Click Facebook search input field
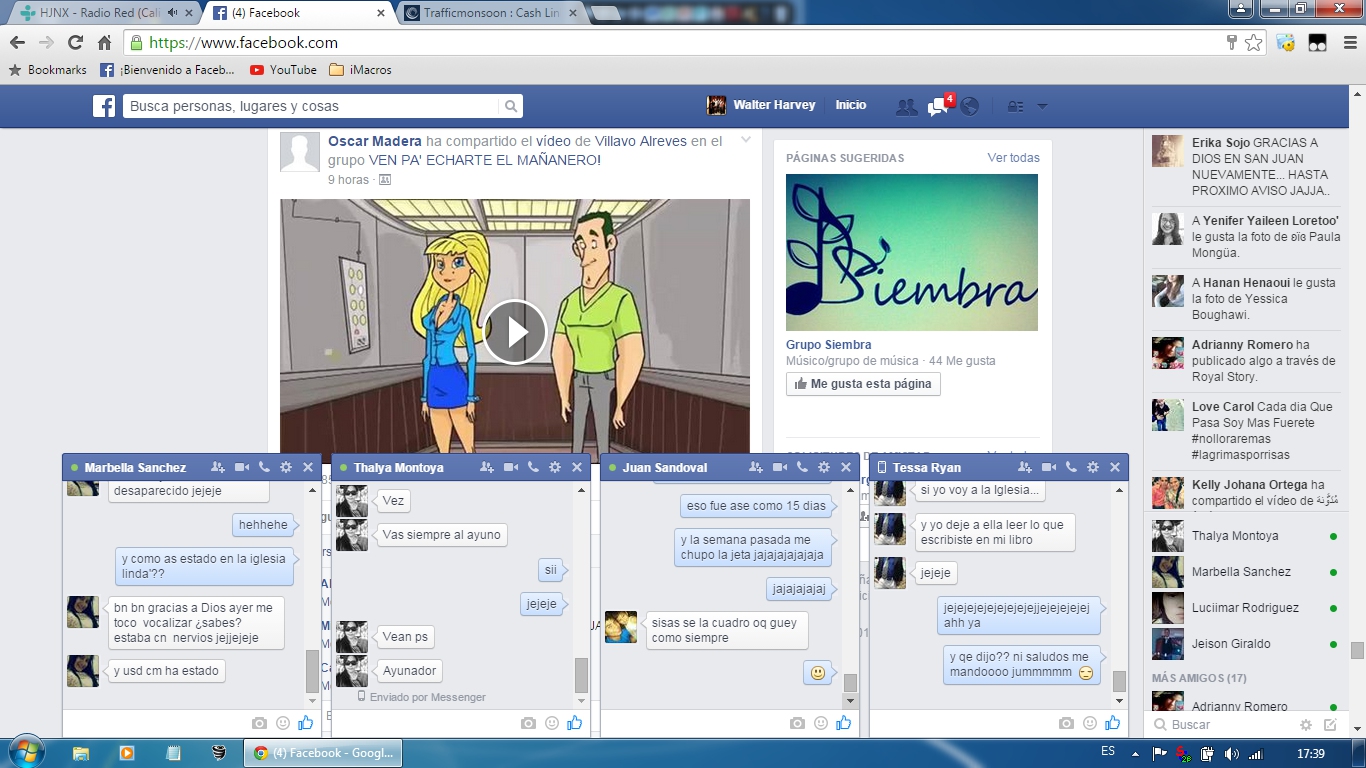This screenshot has width=1366, height=768. [310, 106]
